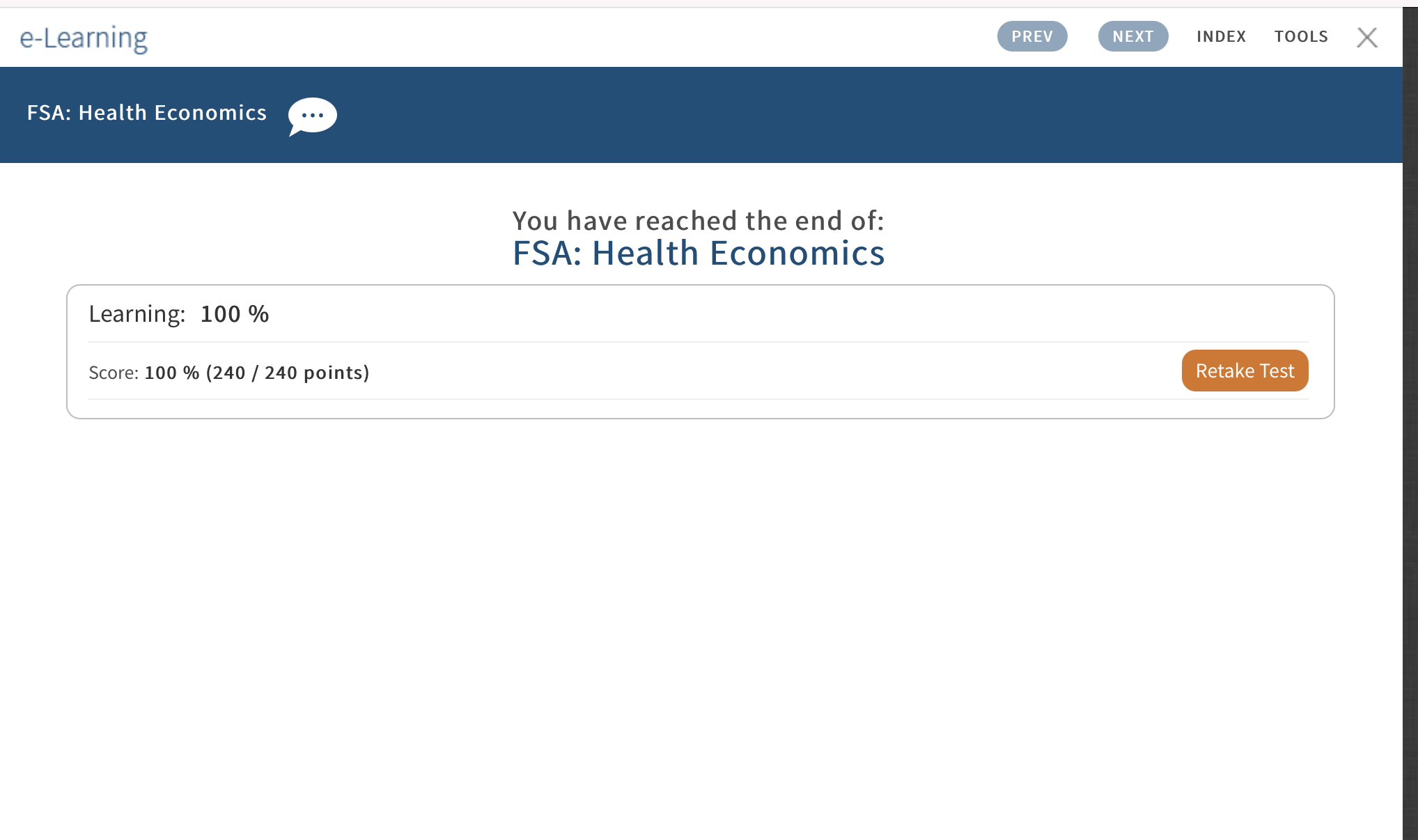Viewport: 1418px width, 840px height.
Task: Click the large FSA: Health Economics heading
Action: click(699, 253)
